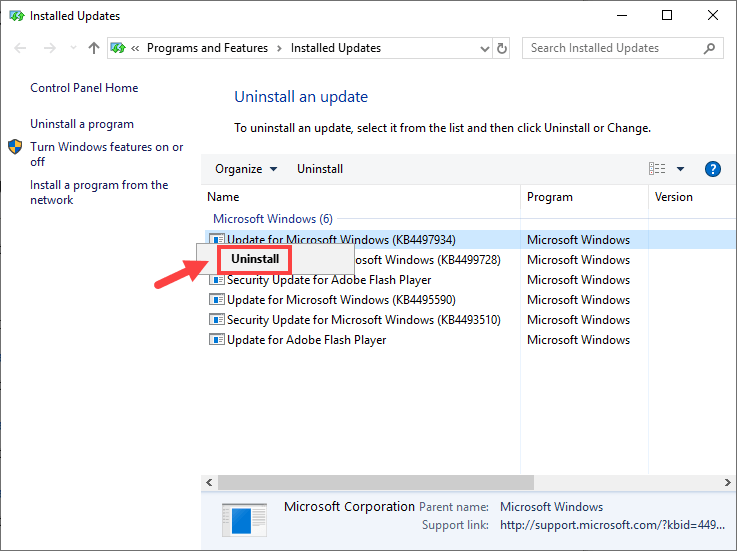Click the horizontal scrollbar thumb

(x=376, y=482)
